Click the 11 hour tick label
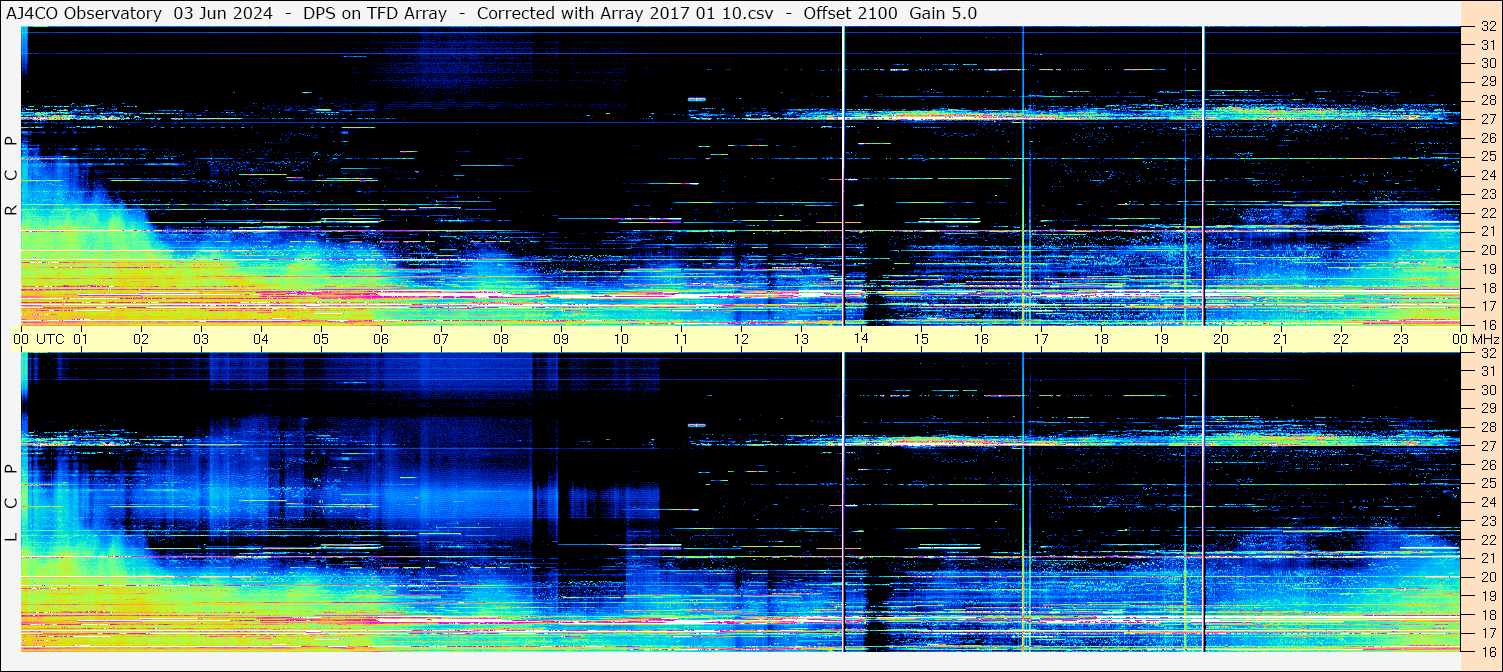 pyautogui.click(x=681, y=339)
